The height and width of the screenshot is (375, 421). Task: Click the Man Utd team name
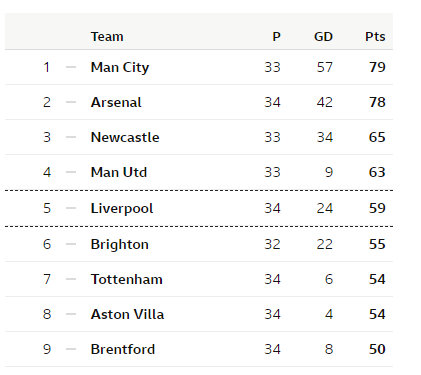click(x=119, y=172)
